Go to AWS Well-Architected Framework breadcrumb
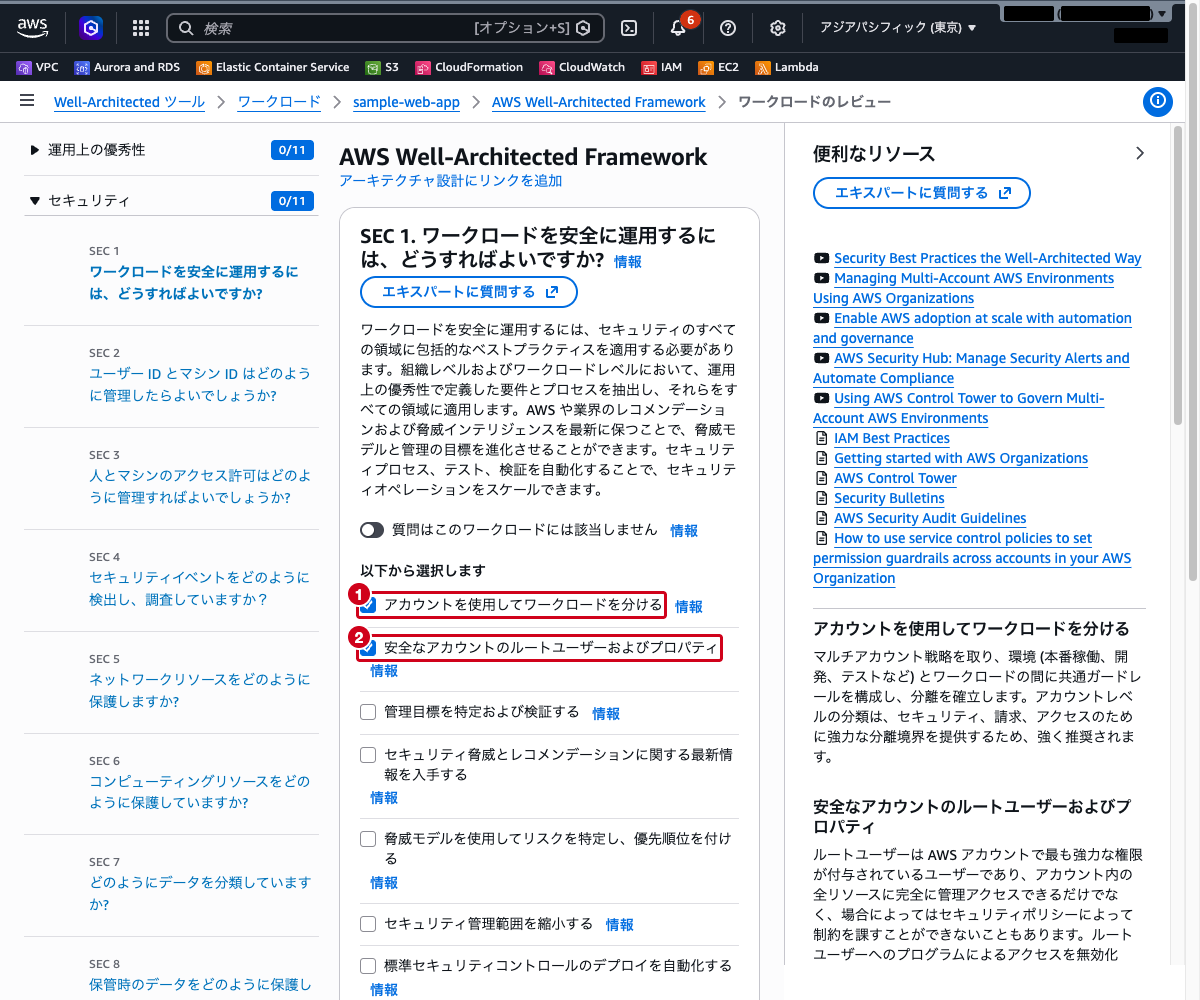This screenshot has width=1200, height=1000. pyautogui.click(x=598, y=102)
